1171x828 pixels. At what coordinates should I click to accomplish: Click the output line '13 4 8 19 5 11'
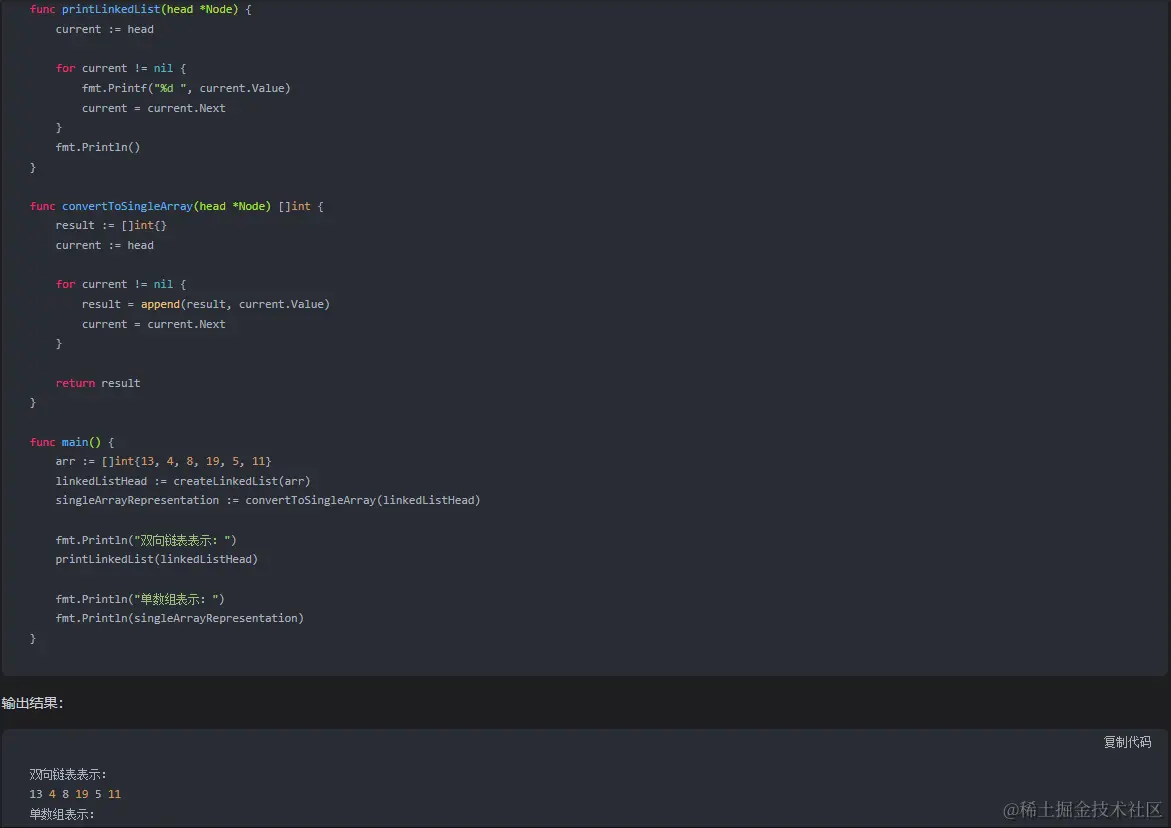coord(75,794)
